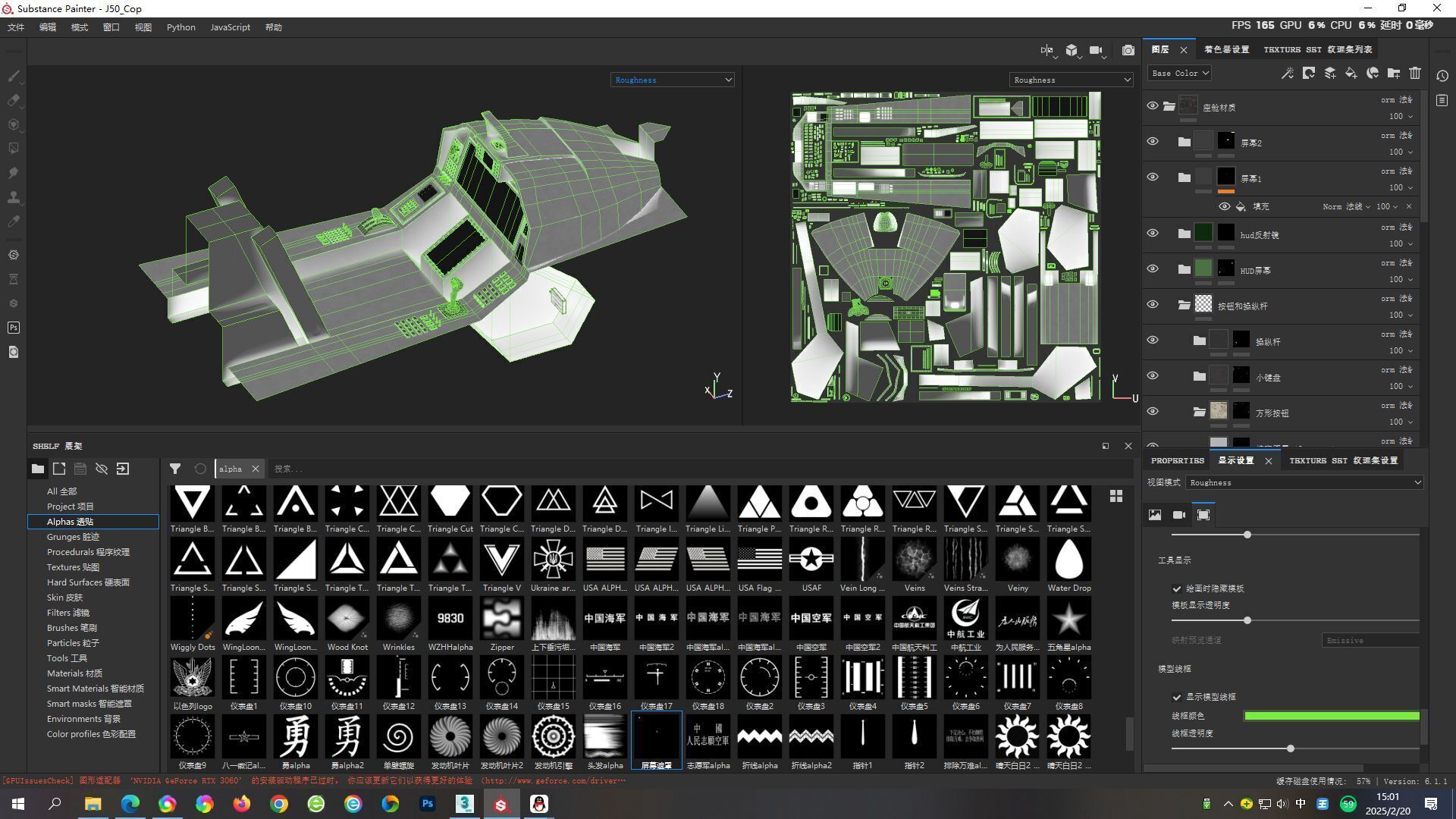Click the Export to Photoshop icon
Screen dimensions: 1456x819
coord(14,328)
